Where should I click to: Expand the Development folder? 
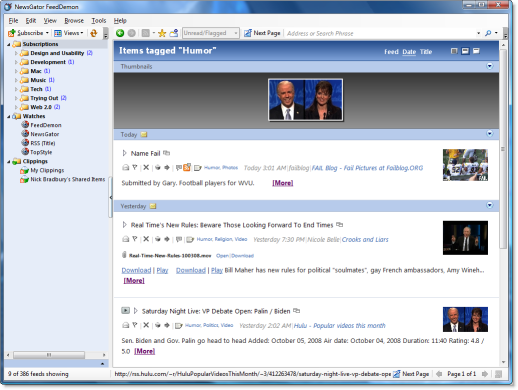[x=16, y=62]
